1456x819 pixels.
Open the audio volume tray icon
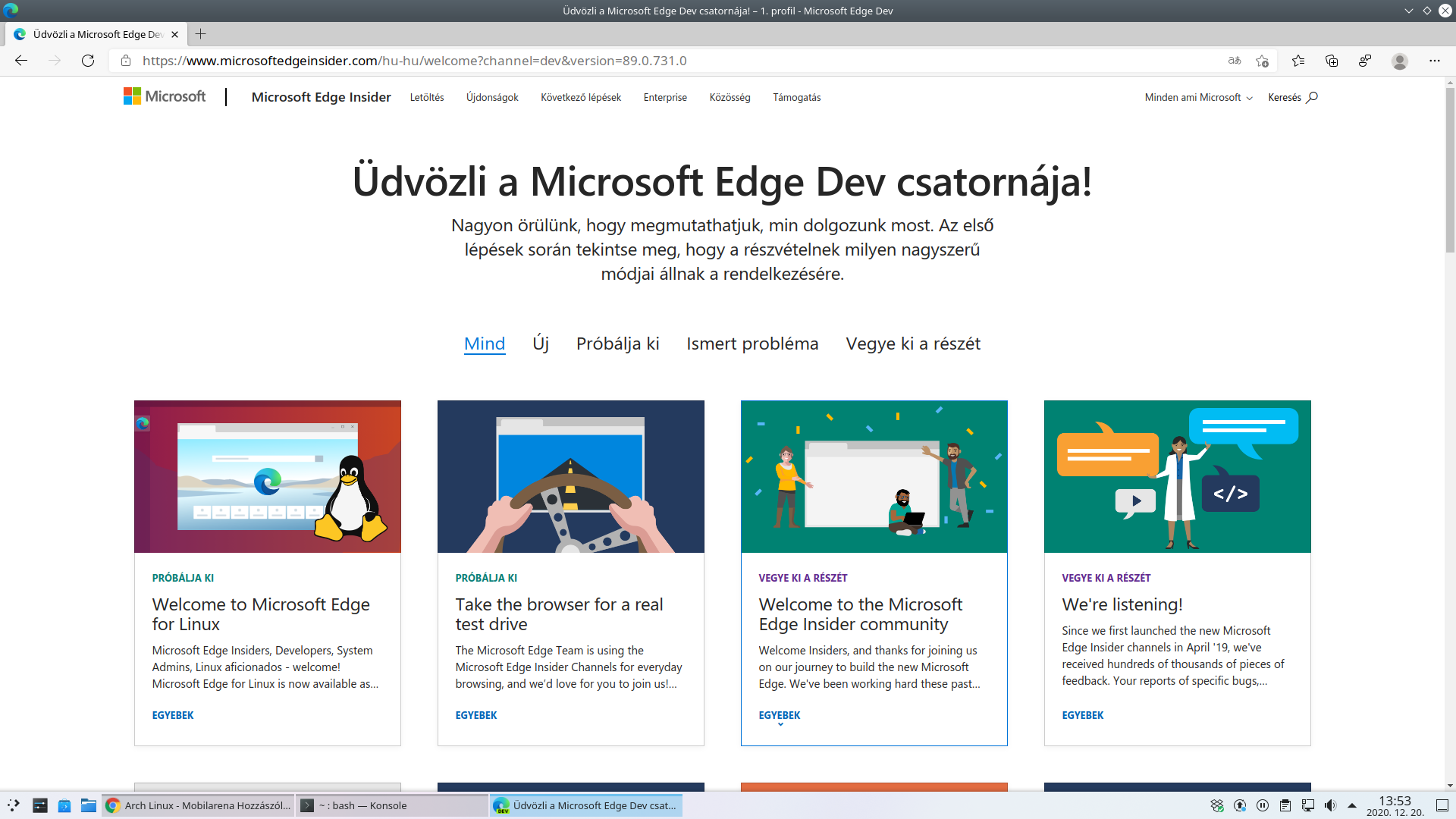coord(1330,805)
